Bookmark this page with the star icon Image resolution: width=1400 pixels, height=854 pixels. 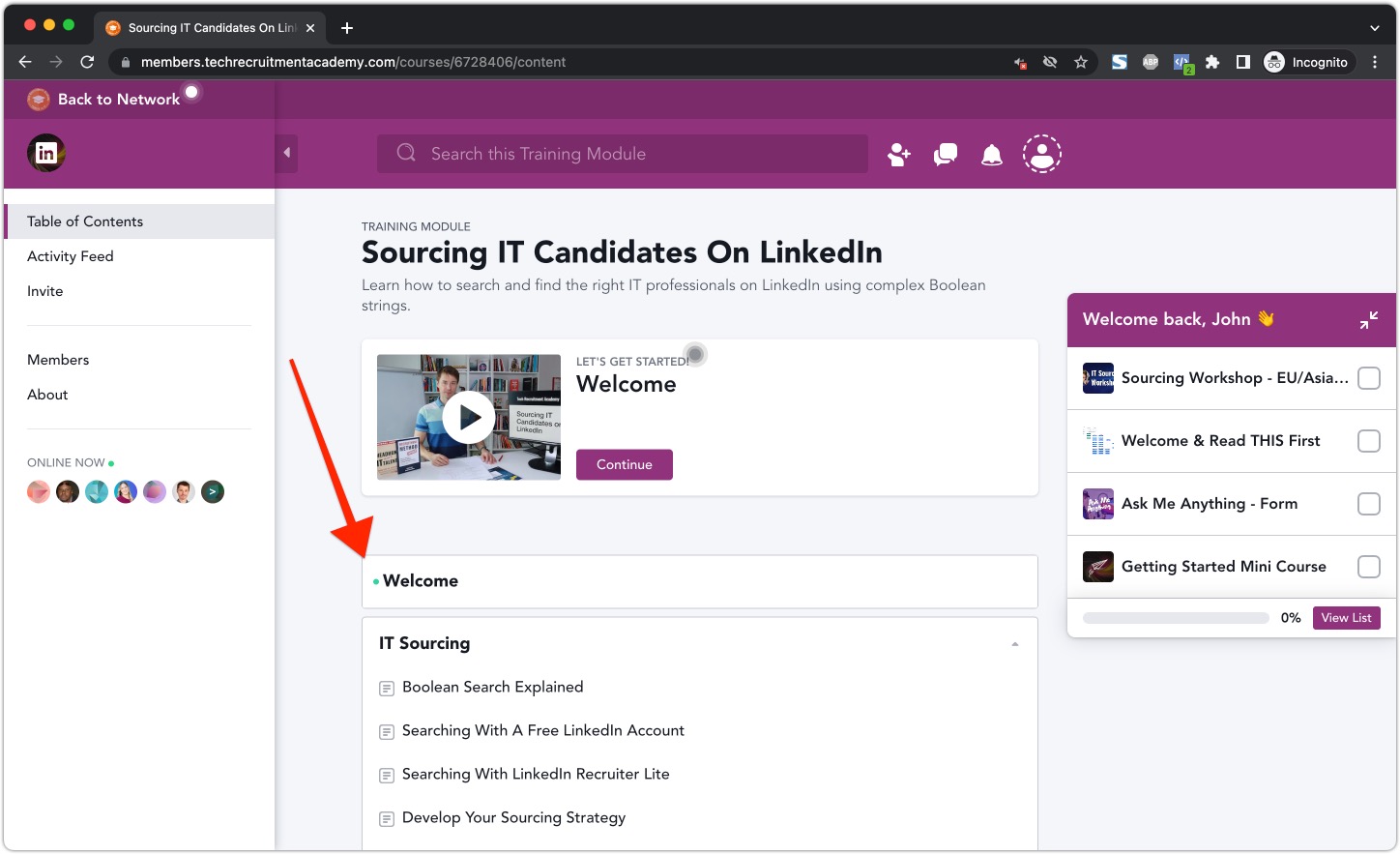click(x=1081, y=62)
